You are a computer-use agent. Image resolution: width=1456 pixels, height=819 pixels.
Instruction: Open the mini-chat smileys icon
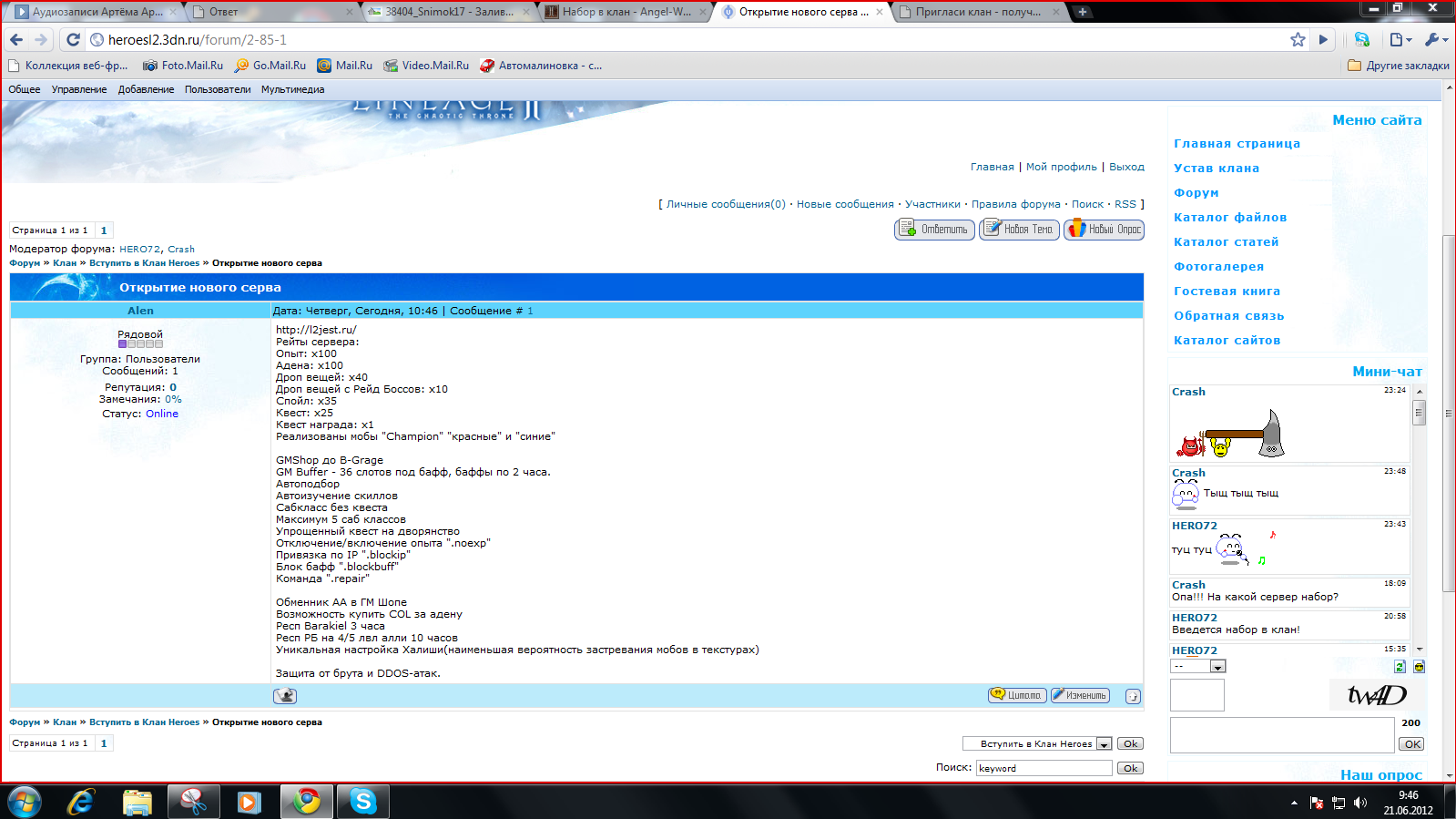pos(1419,667)
